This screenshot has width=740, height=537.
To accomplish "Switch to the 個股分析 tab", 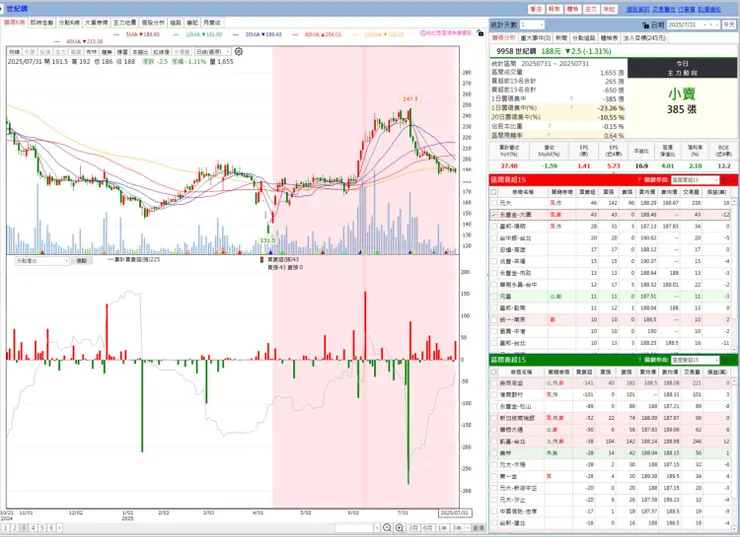I will tap(153, 23).
